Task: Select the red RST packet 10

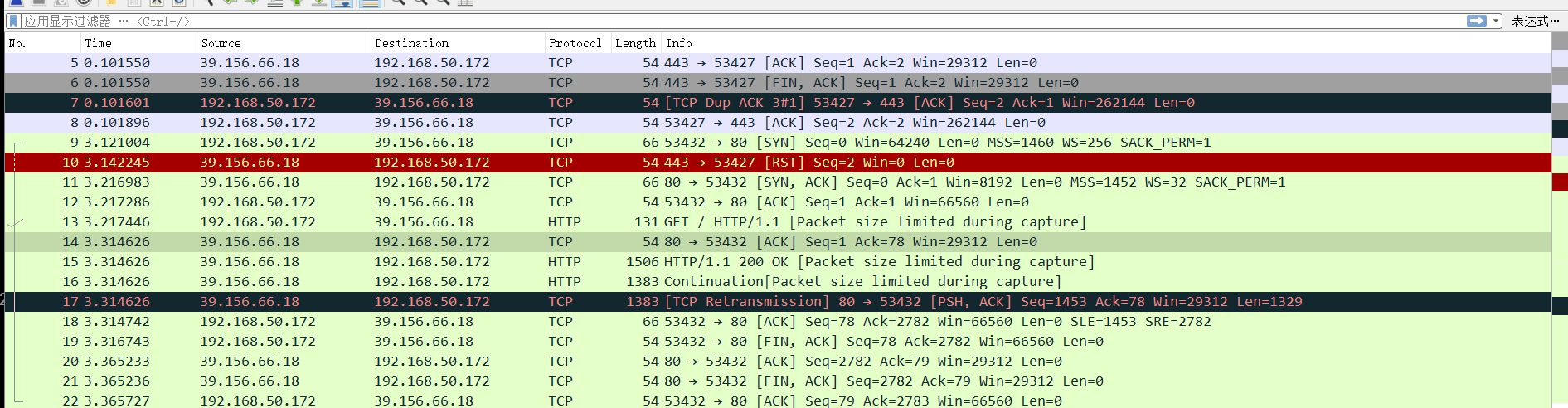Action: pos(778,163)
